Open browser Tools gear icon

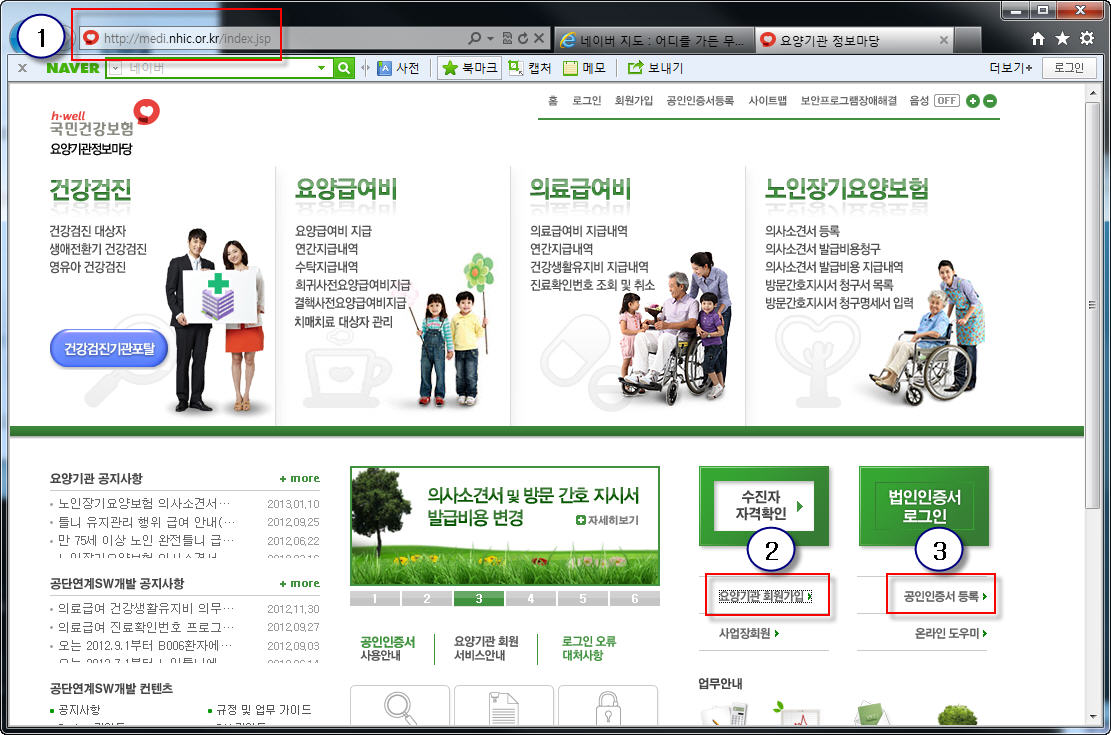tap(1087, 38)
